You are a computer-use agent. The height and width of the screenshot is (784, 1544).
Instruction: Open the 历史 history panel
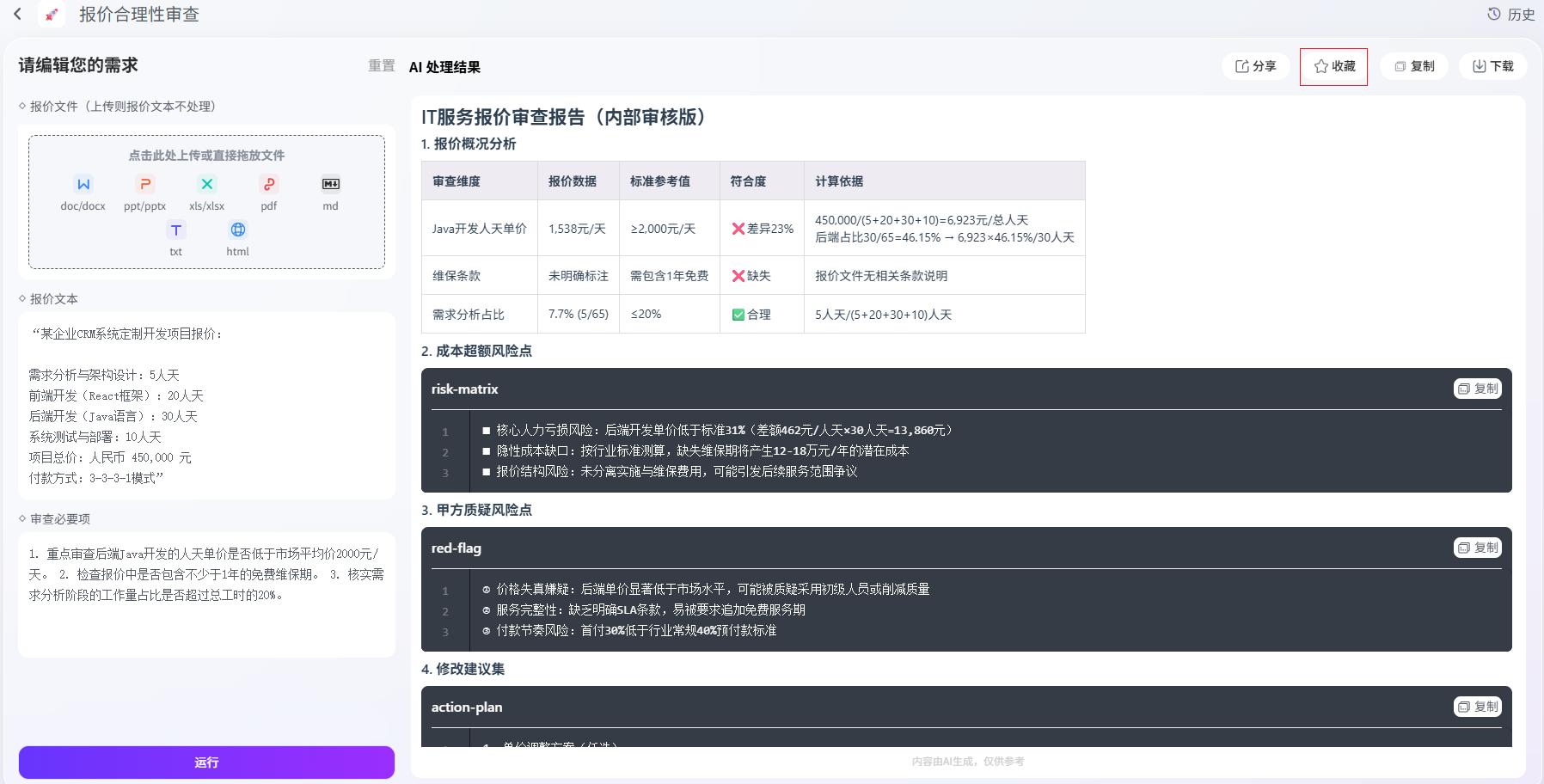pyautogui.click(x=1510, y=14)
